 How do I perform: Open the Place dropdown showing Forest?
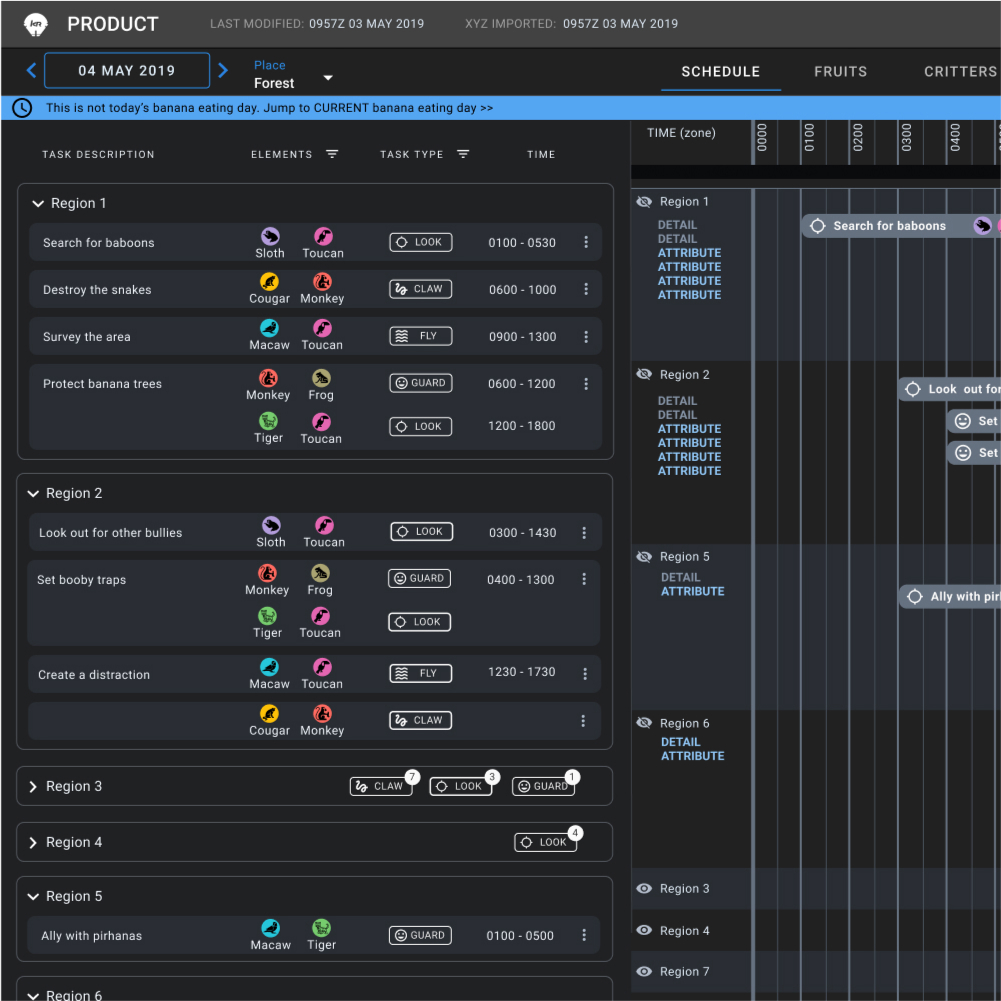(x=293, y=75)
